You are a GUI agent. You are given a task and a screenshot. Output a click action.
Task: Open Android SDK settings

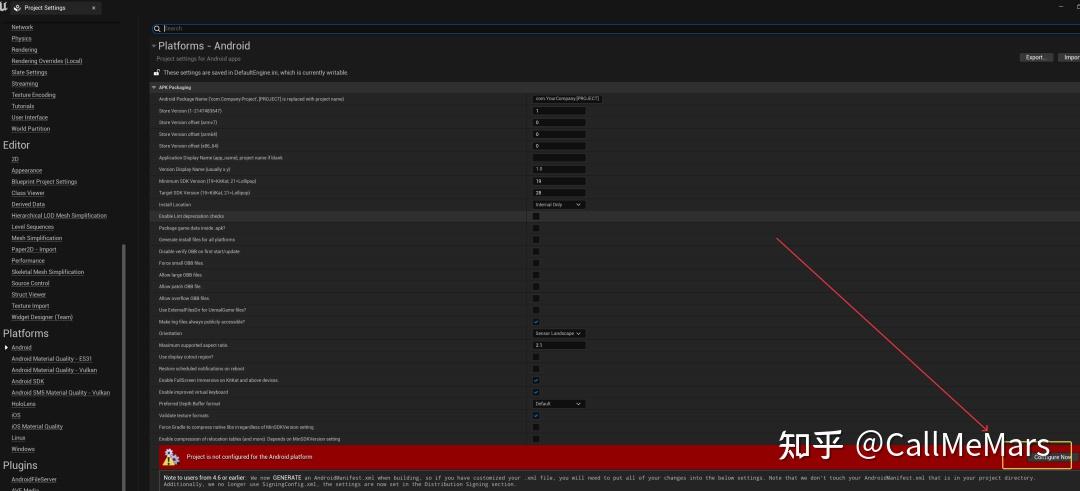(x=28, y=382)
